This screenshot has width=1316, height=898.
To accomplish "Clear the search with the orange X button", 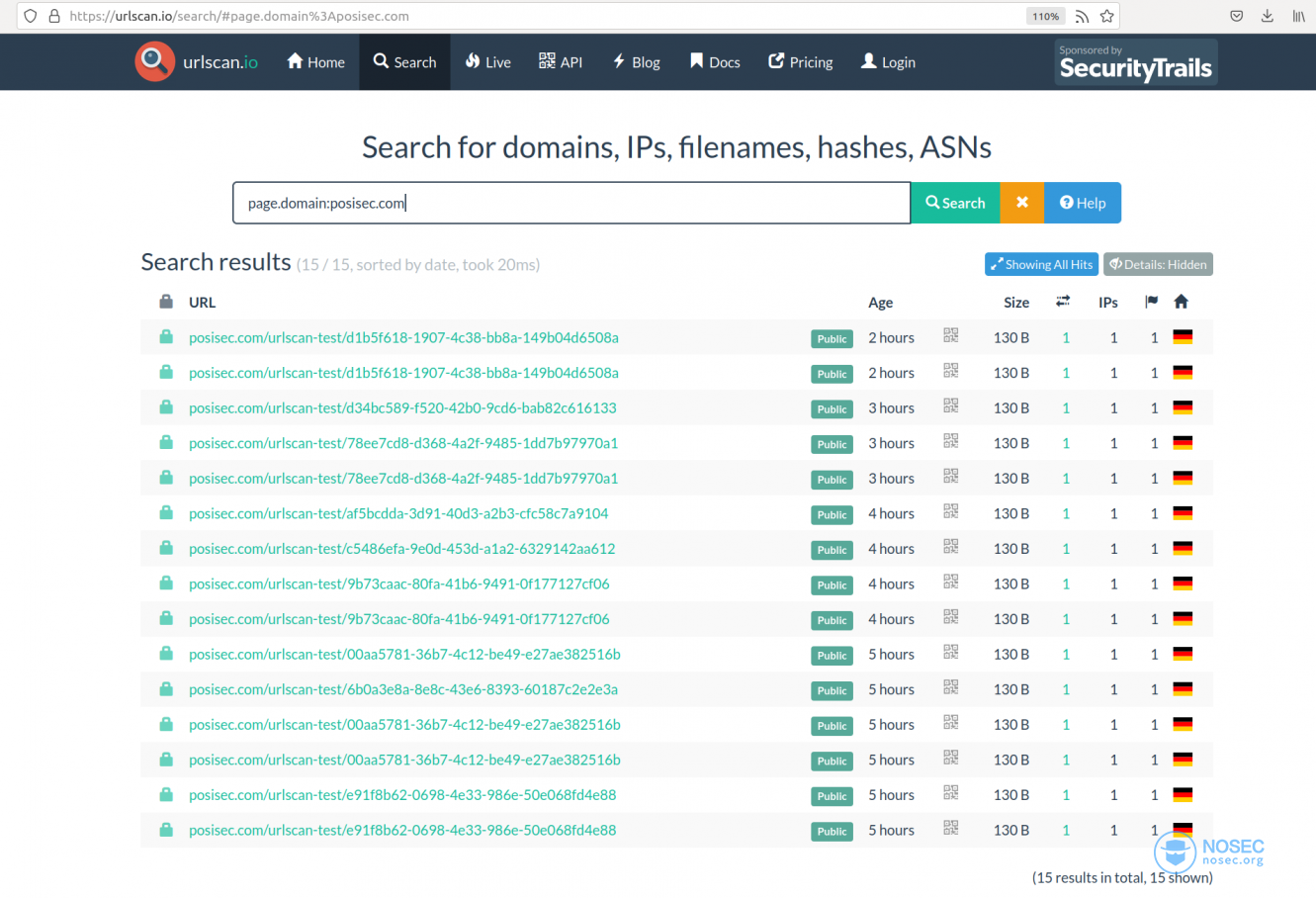I will click(1022, 203).
